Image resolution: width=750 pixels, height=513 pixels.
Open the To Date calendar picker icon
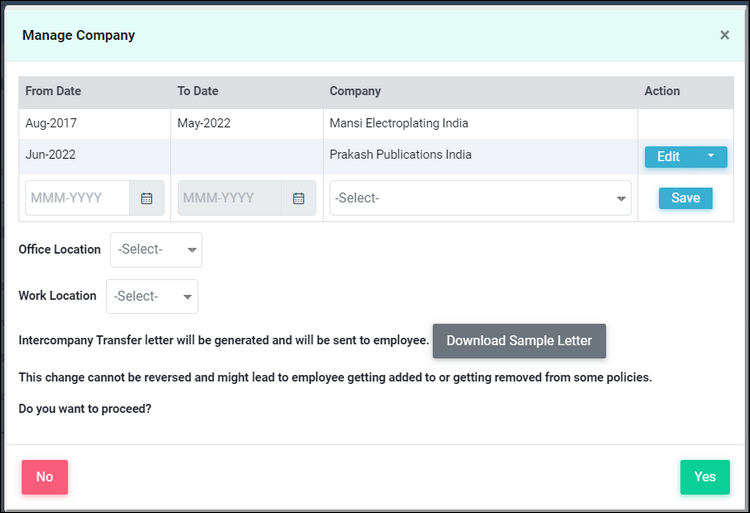[299, 198]
